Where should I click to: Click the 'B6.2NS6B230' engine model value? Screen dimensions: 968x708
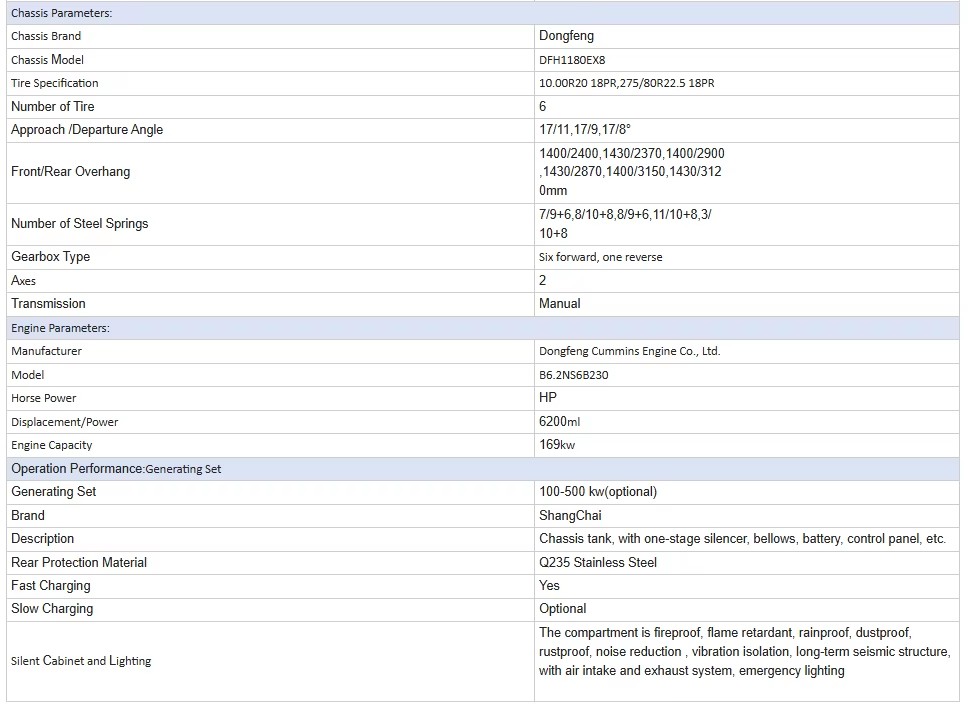[574, 375]
